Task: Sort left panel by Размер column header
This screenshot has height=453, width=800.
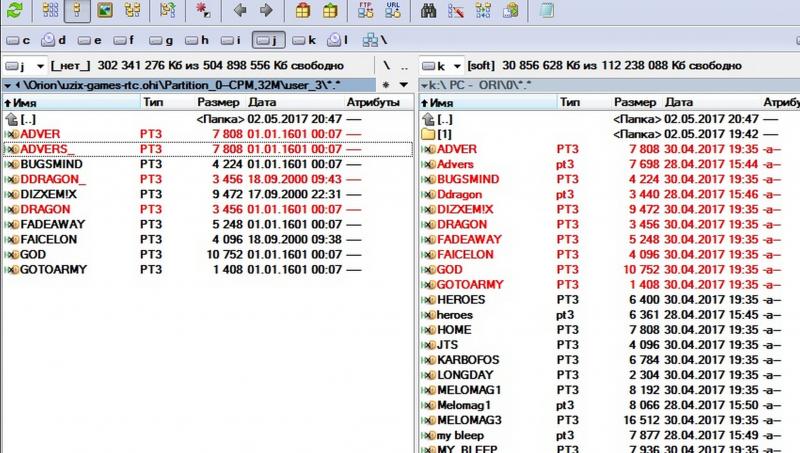Action: (x=217, y=102)
